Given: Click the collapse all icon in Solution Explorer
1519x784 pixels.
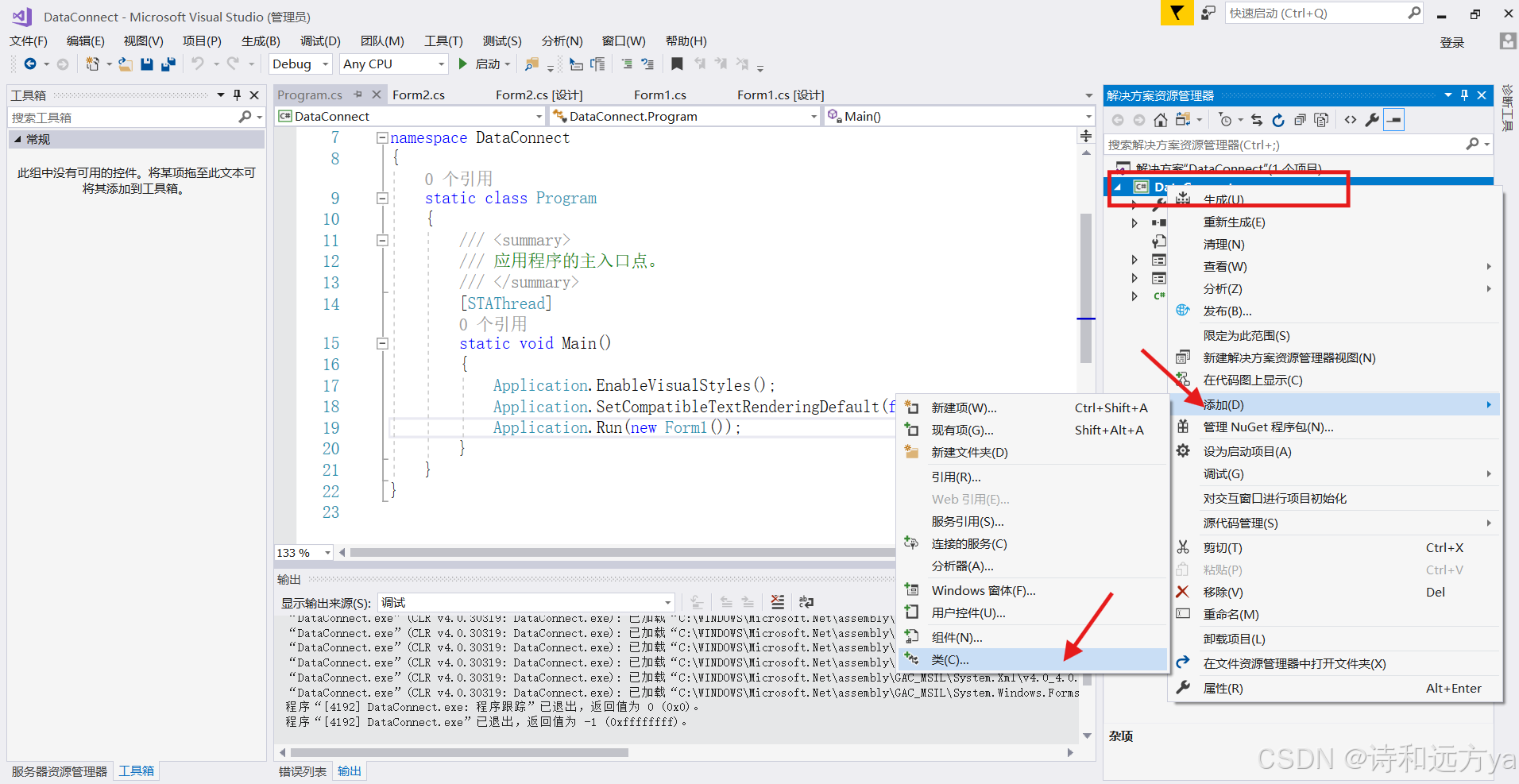Looking at the screenshot, I should (x=1300, y=120).
